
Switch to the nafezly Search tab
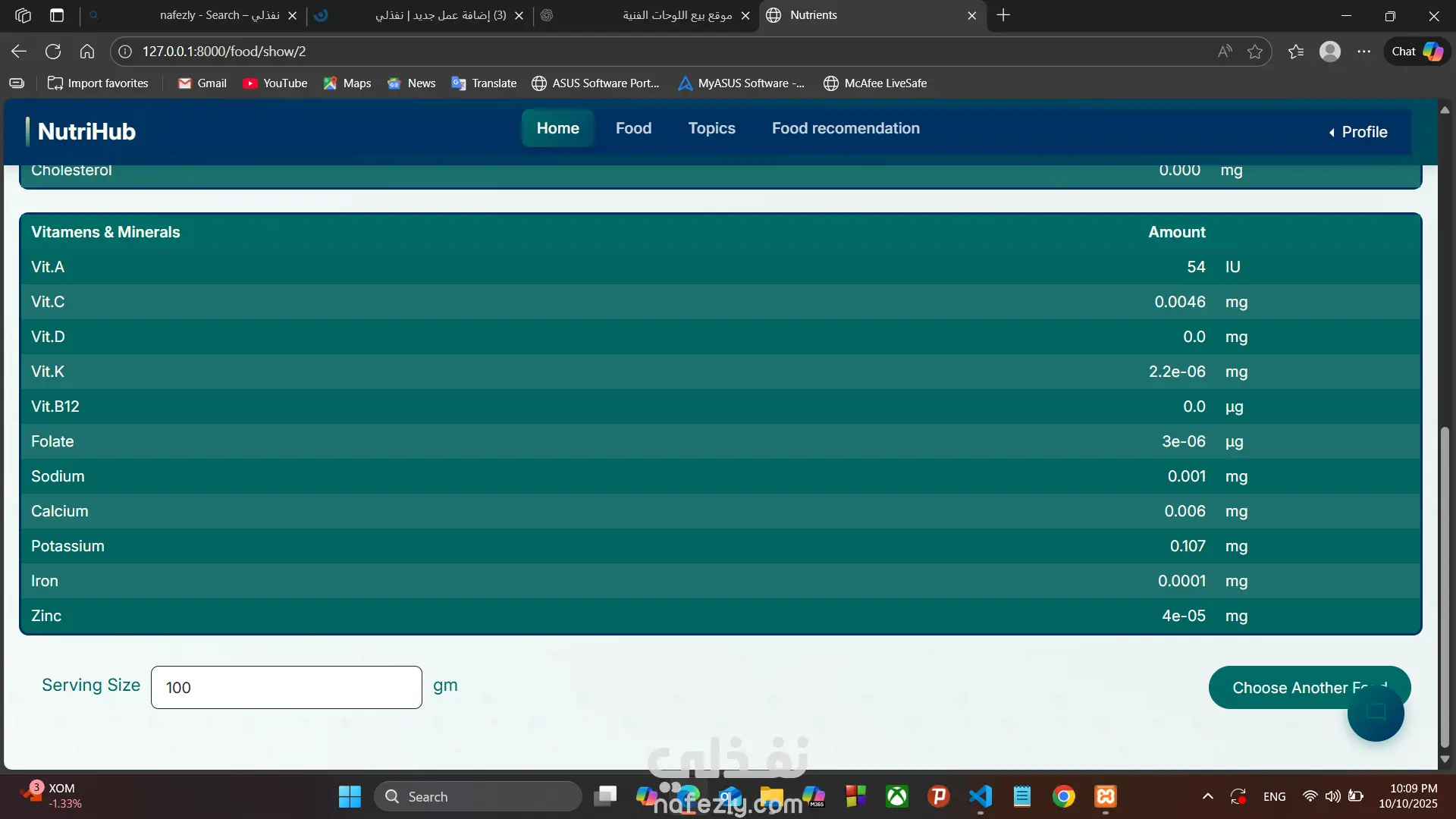click(x=220, y=15)
